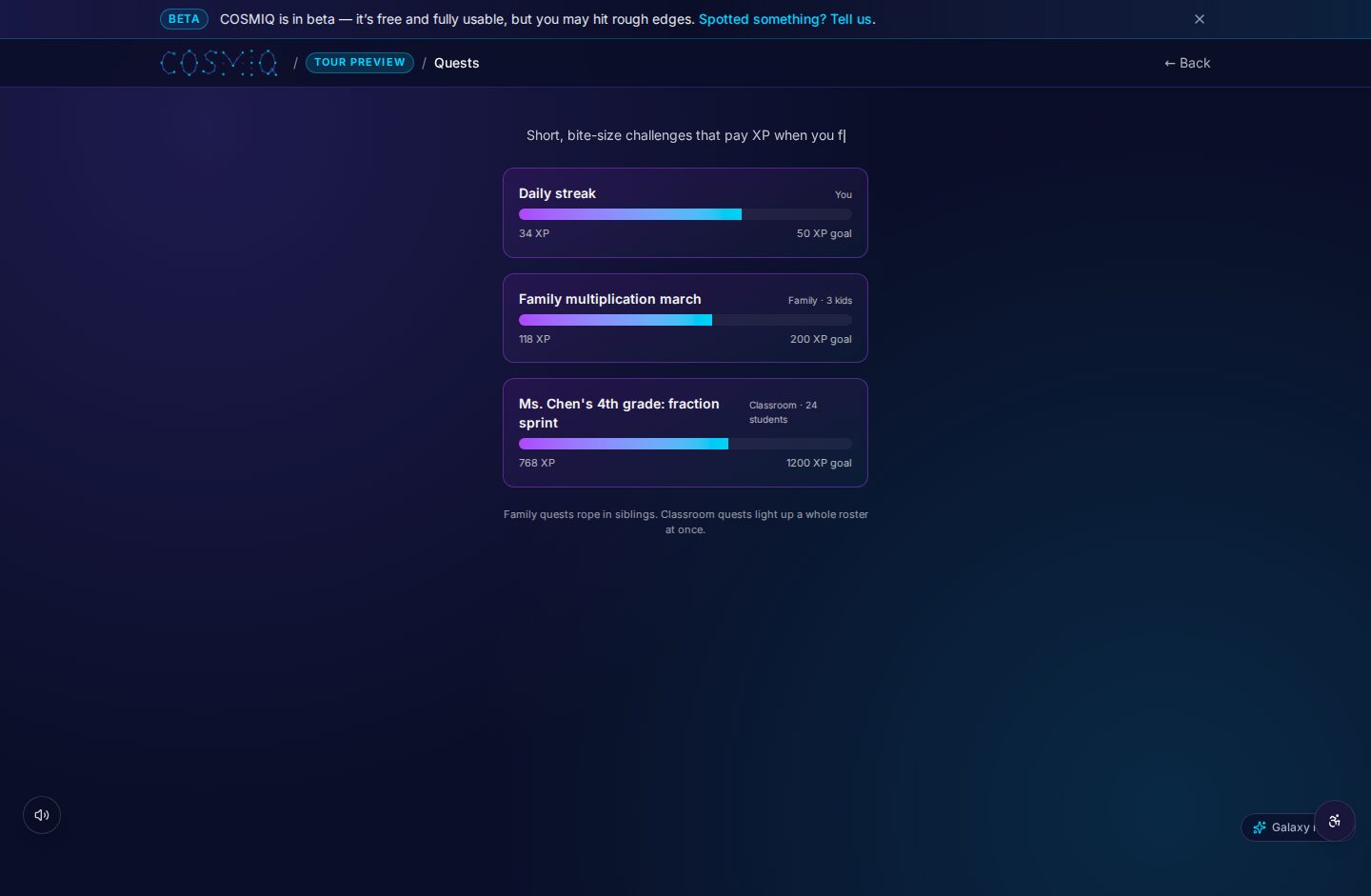Click the COSMIQ constellation logo
The image size is (1371, 896).
pos(219,63)
